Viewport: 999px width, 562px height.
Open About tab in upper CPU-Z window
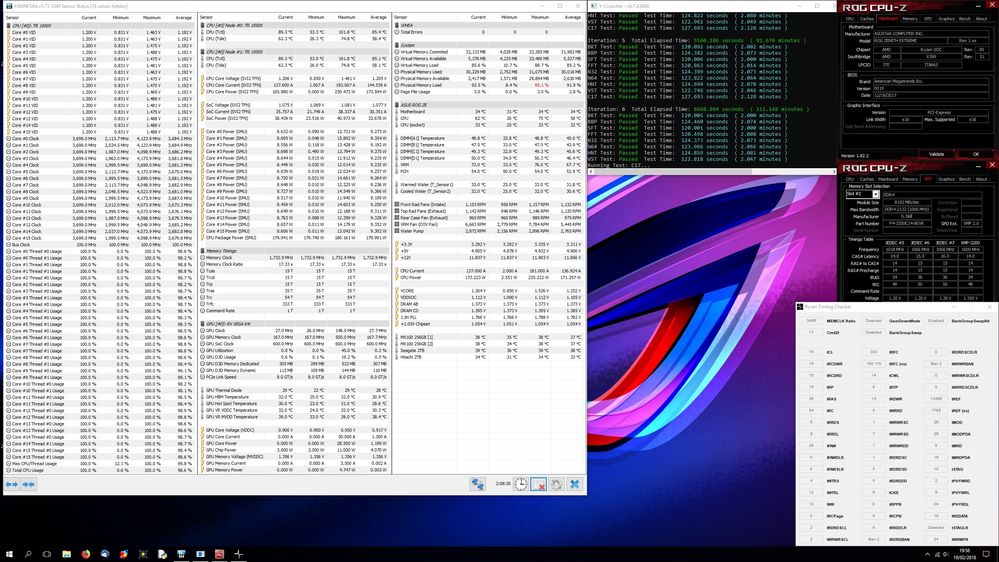coord(981,18)
